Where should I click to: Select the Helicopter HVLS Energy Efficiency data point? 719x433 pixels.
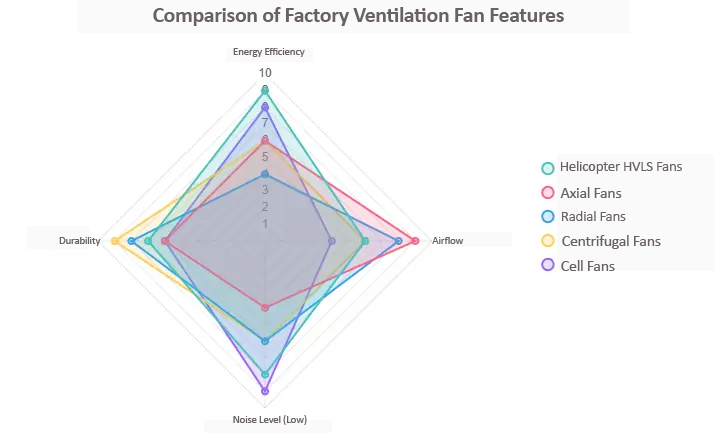click(265, 90)
